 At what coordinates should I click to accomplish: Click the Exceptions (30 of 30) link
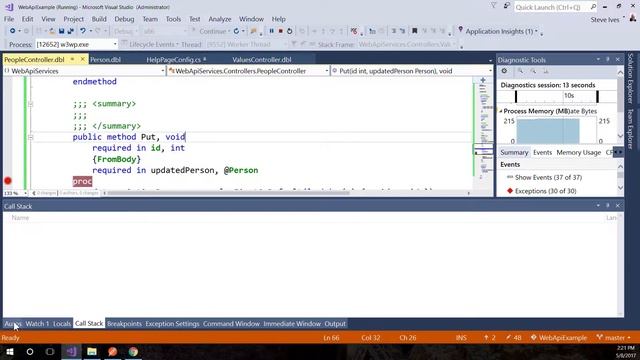pyautogui.click(x=545, y=191)
